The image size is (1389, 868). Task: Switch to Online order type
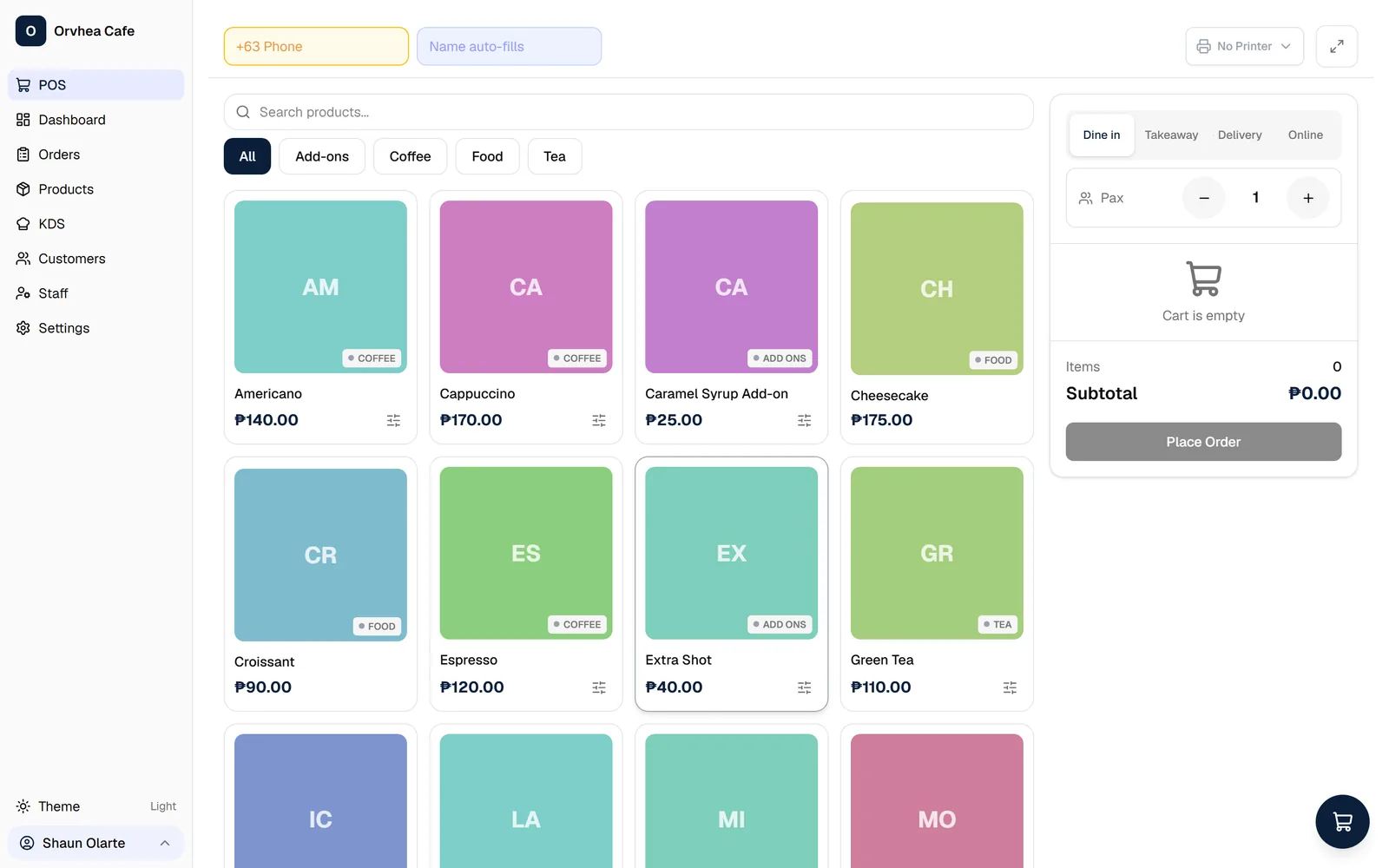(x=1306, y=135)
